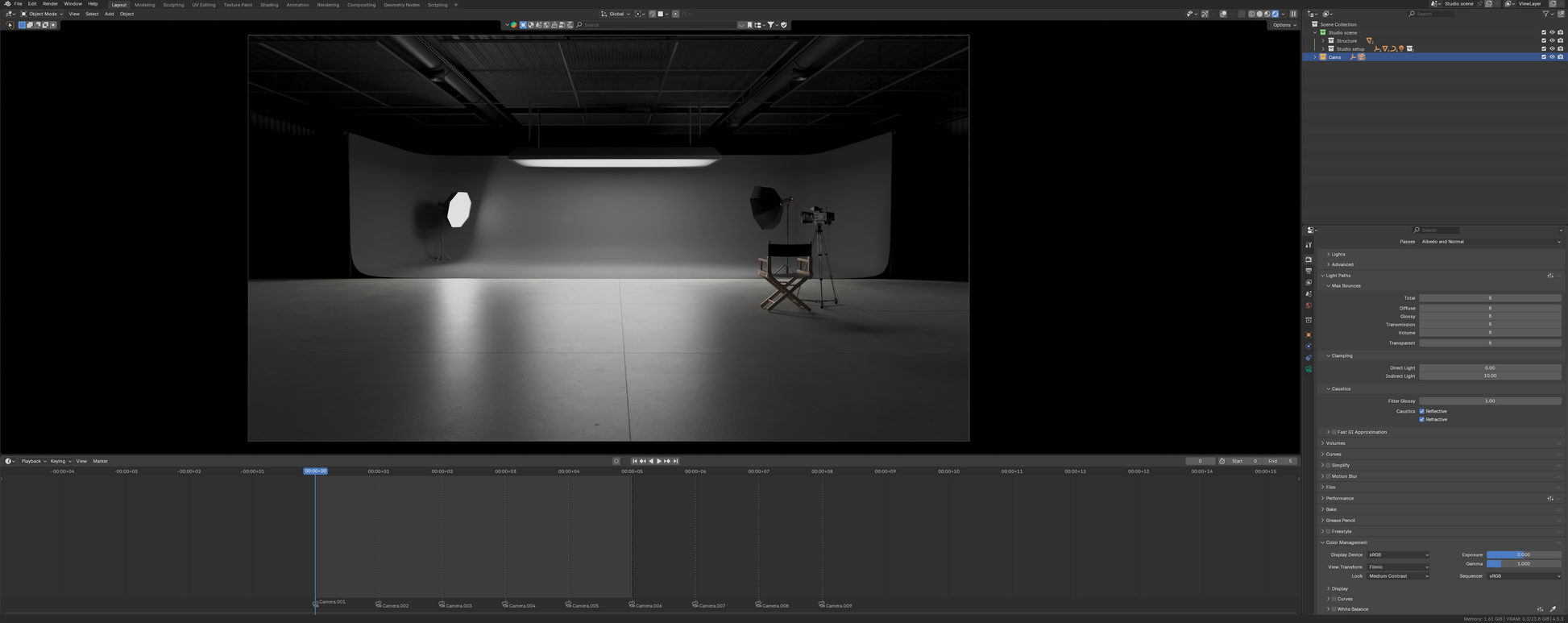The image size is (1568, 623).
Task: Open the View Transform Filmic dropdown
Action: point(1398,567)
